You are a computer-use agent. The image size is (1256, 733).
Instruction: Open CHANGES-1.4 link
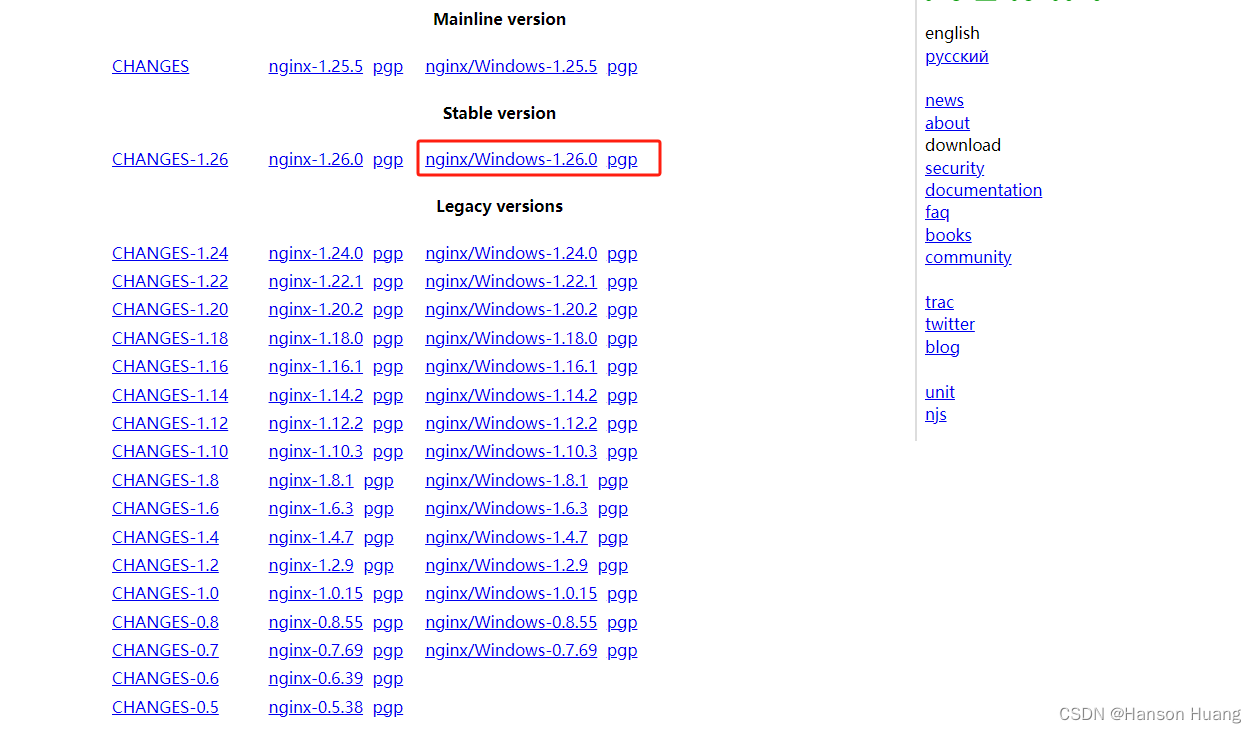tap(165, 537)
